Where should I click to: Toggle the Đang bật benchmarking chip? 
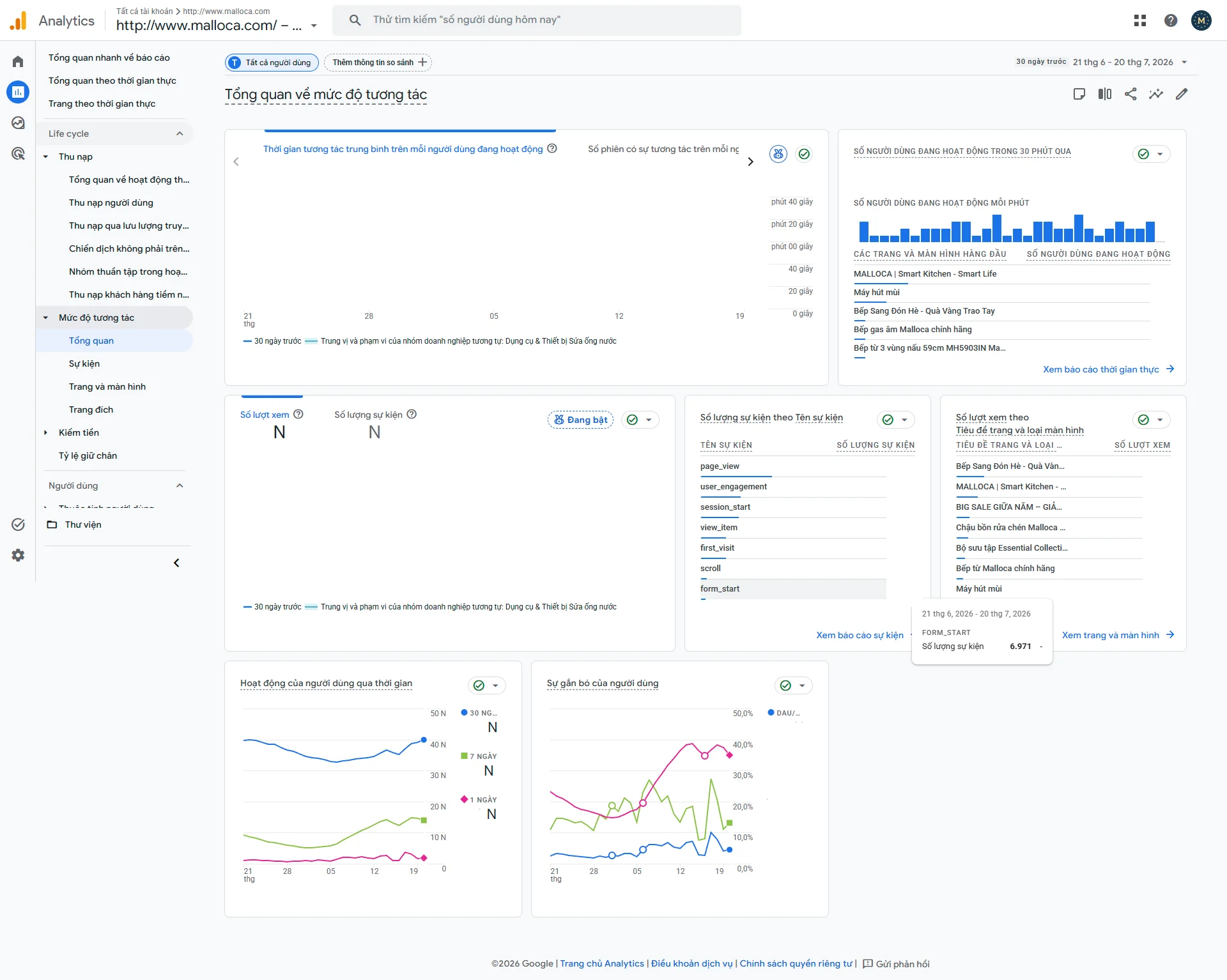pyautogui.click(x=580, y=420)
